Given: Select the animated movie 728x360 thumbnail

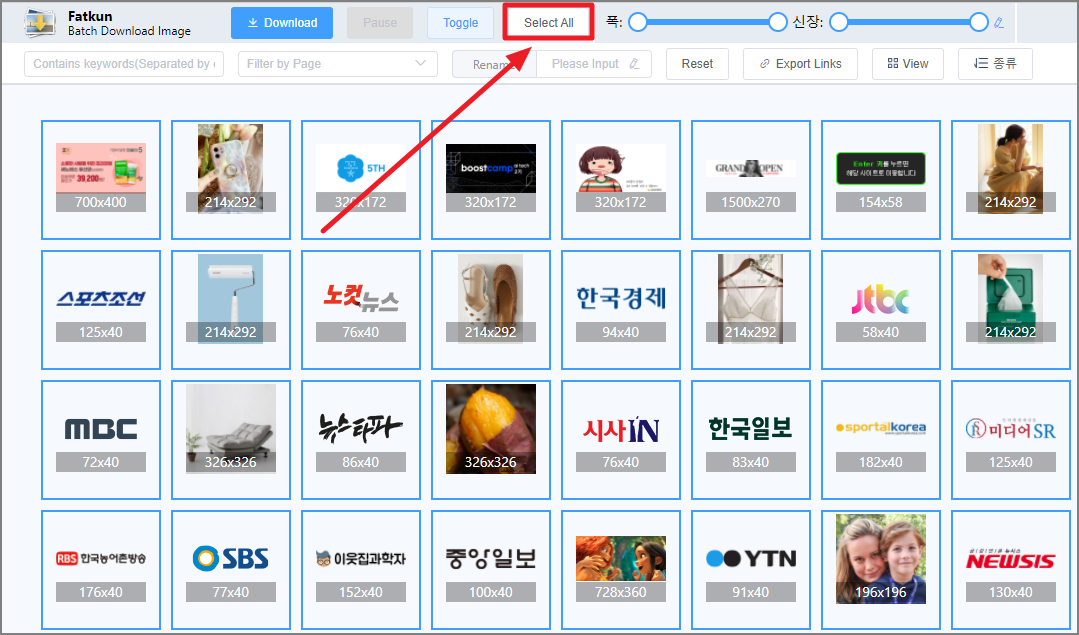Looking at the screenshot, I should coord(621,570).
